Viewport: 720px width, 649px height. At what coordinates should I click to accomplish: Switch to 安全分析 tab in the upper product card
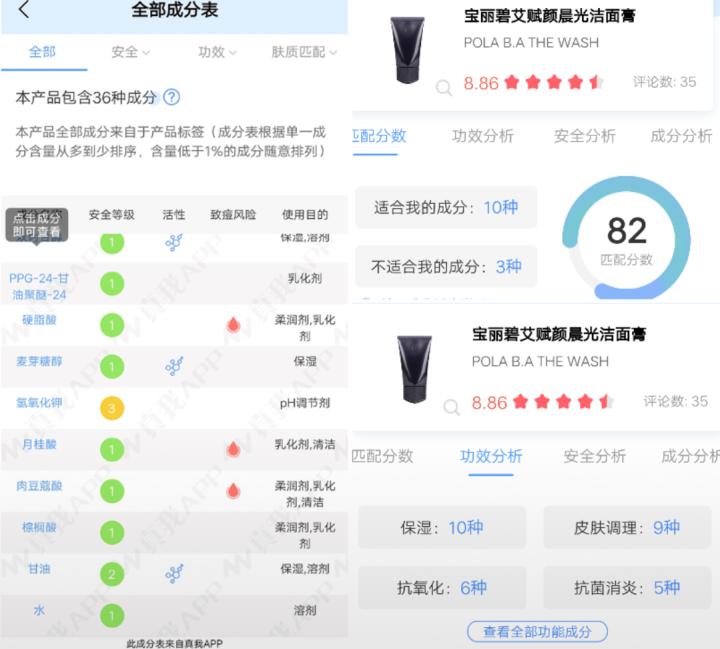point(585,136)
